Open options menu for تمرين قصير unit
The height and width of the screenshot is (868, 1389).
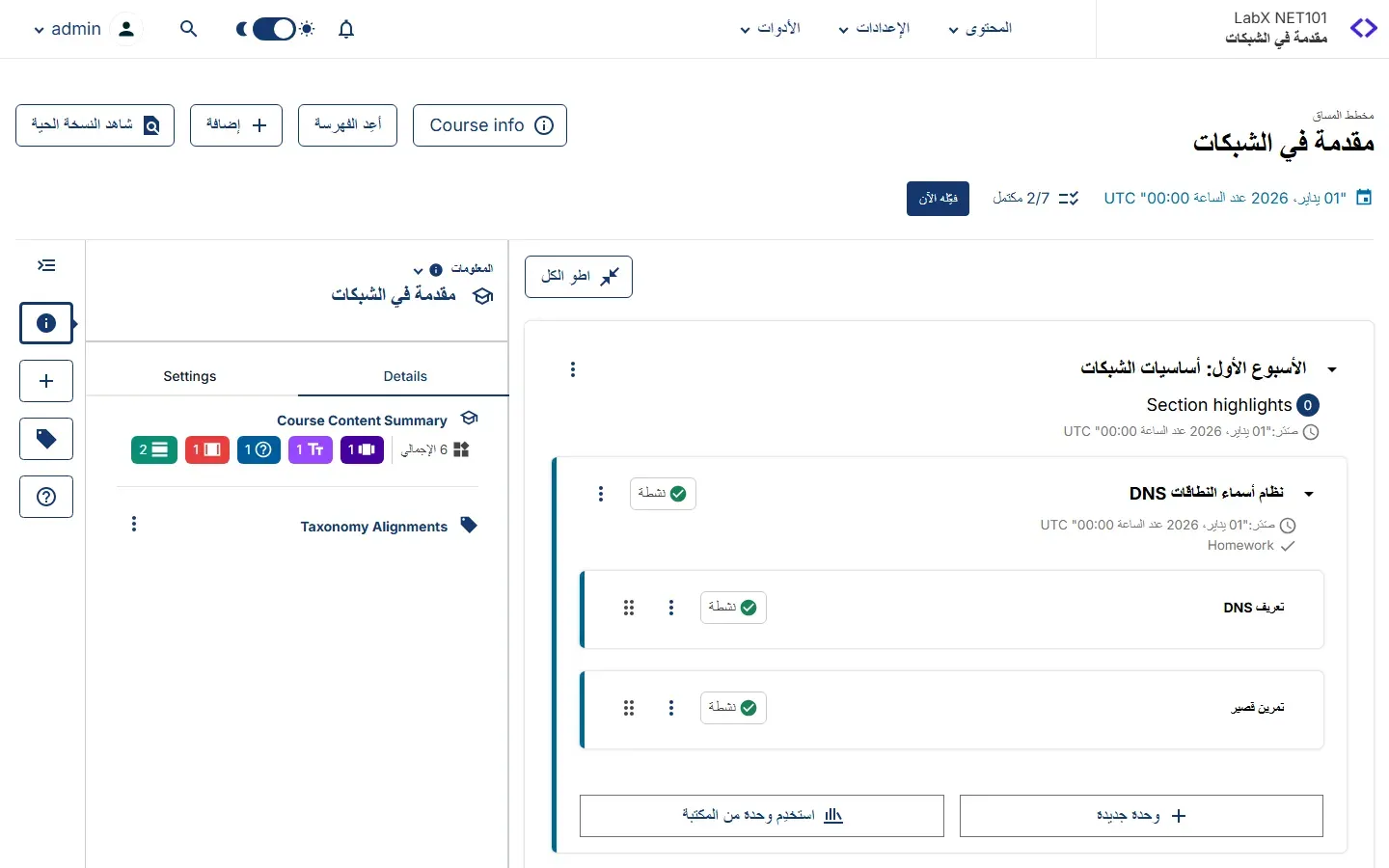pos(671,708)
